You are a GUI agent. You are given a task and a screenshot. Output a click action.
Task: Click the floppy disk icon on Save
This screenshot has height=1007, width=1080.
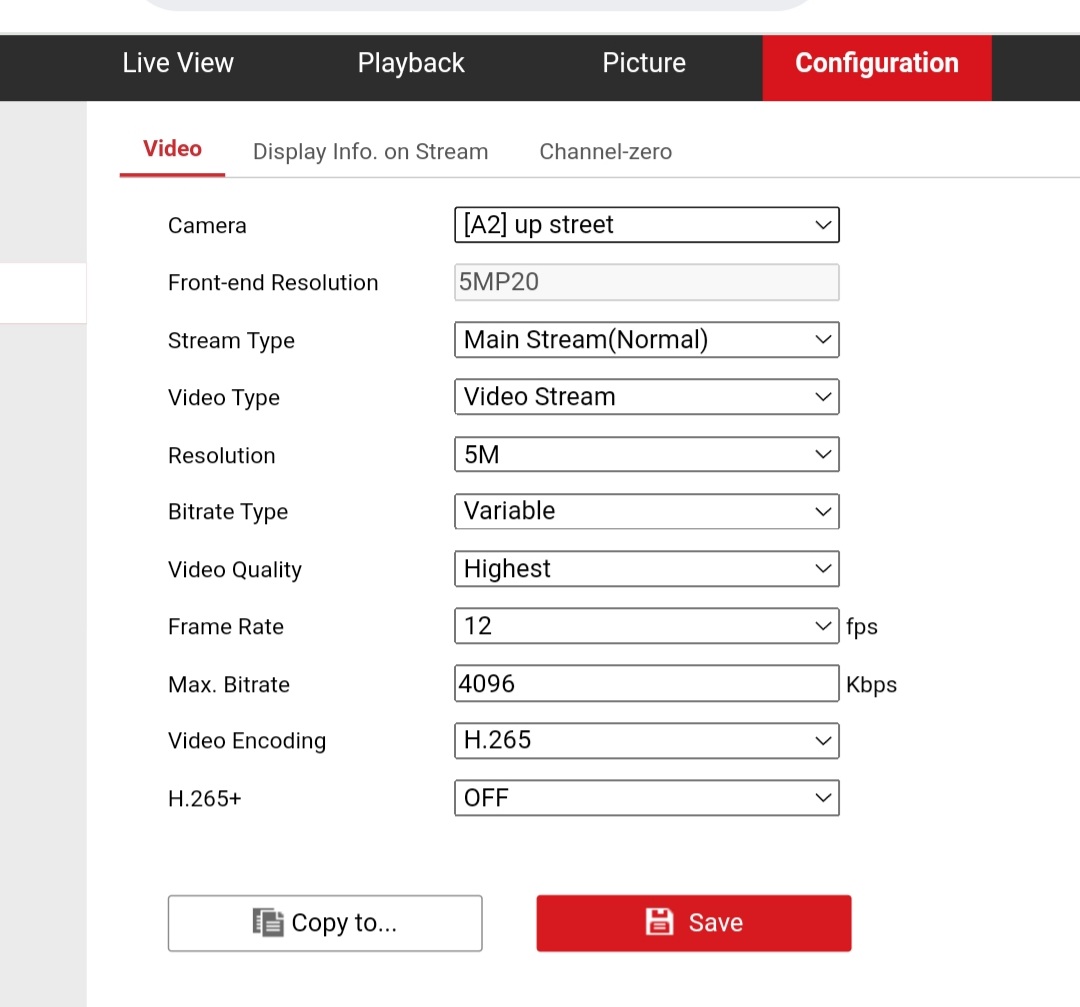coord(660,922)
